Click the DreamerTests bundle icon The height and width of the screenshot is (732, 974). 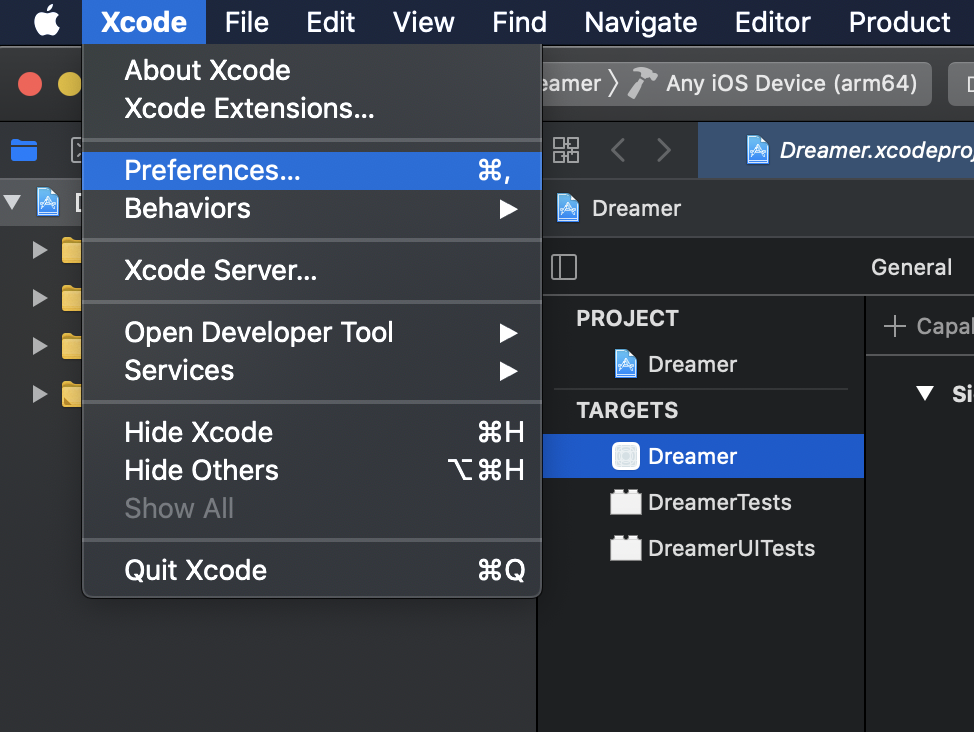pyautogui.click(x=626, y=502)
